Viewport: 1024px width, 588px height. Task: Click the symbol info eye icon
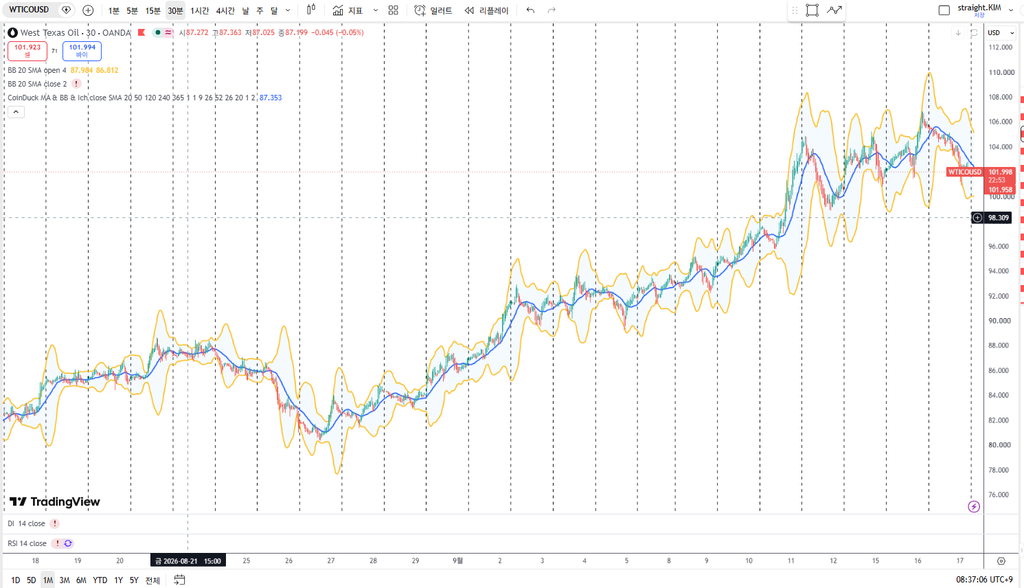pos(66,10)
